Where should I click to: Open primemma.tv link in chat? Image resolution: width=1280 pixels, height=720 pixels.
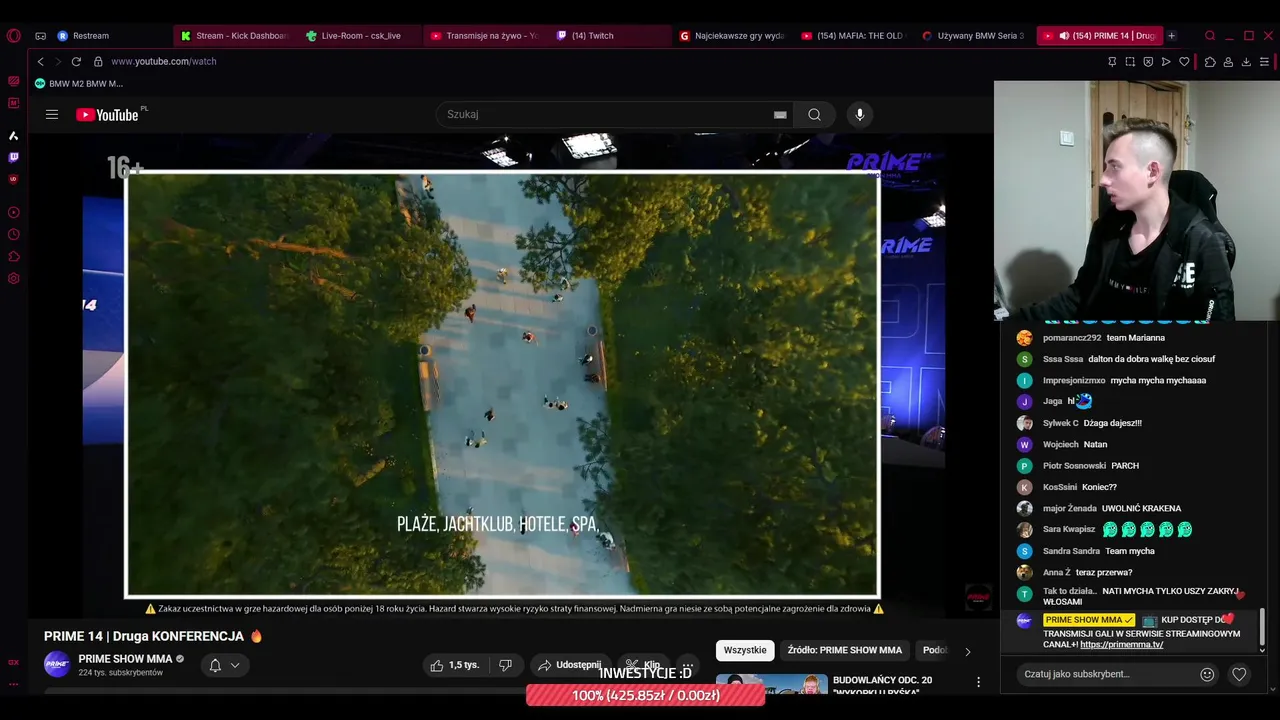pos(1121,645)
